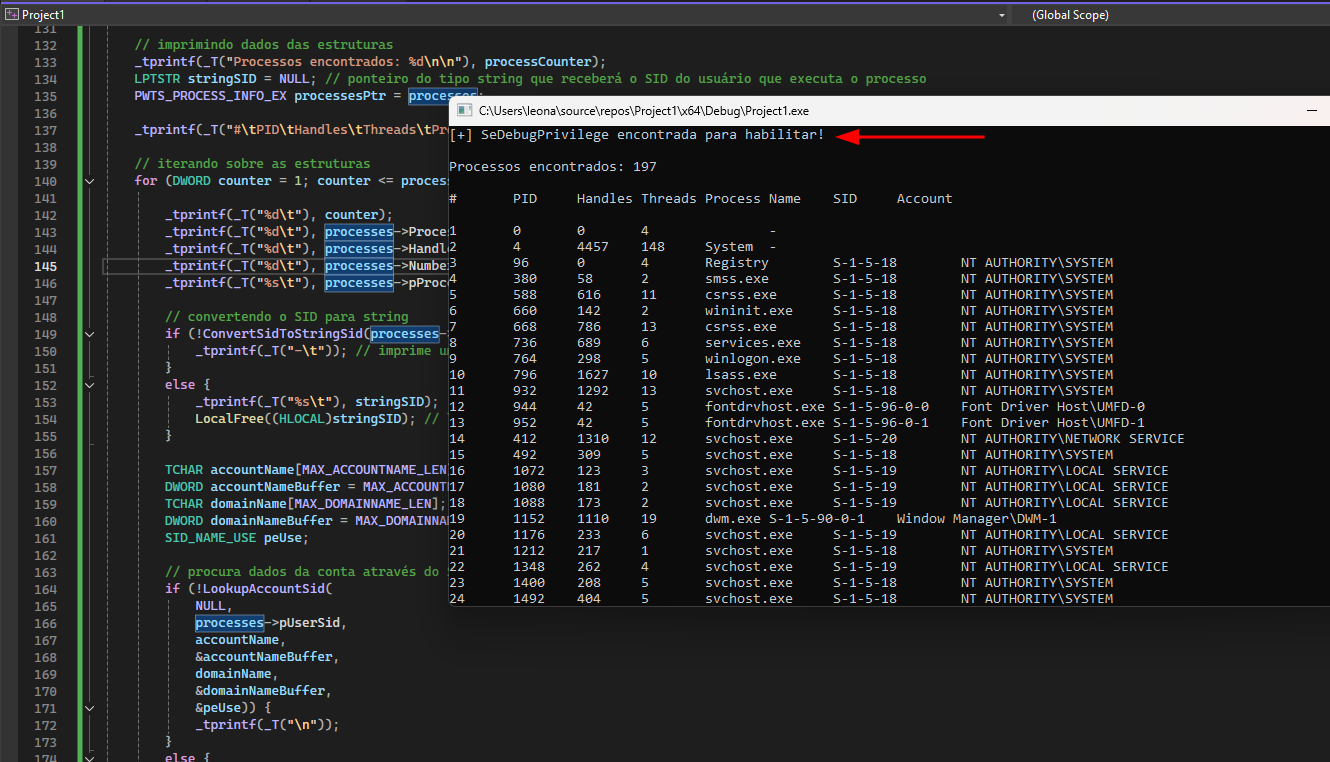Click LookupAccountSid on line 164
The width and height of the screenshot is (1330, 762).
[265, 589]
